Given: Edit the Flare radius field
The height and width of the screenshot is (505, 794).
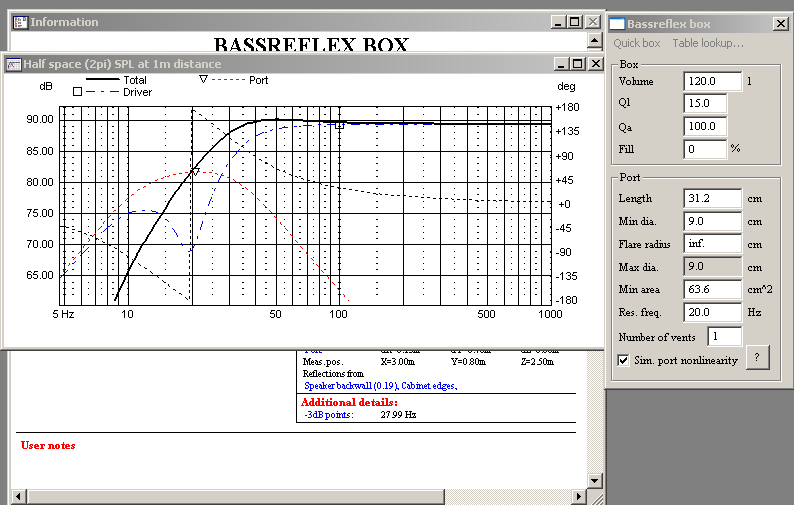Looking at the screenshot, I should [x=712, y=244].
